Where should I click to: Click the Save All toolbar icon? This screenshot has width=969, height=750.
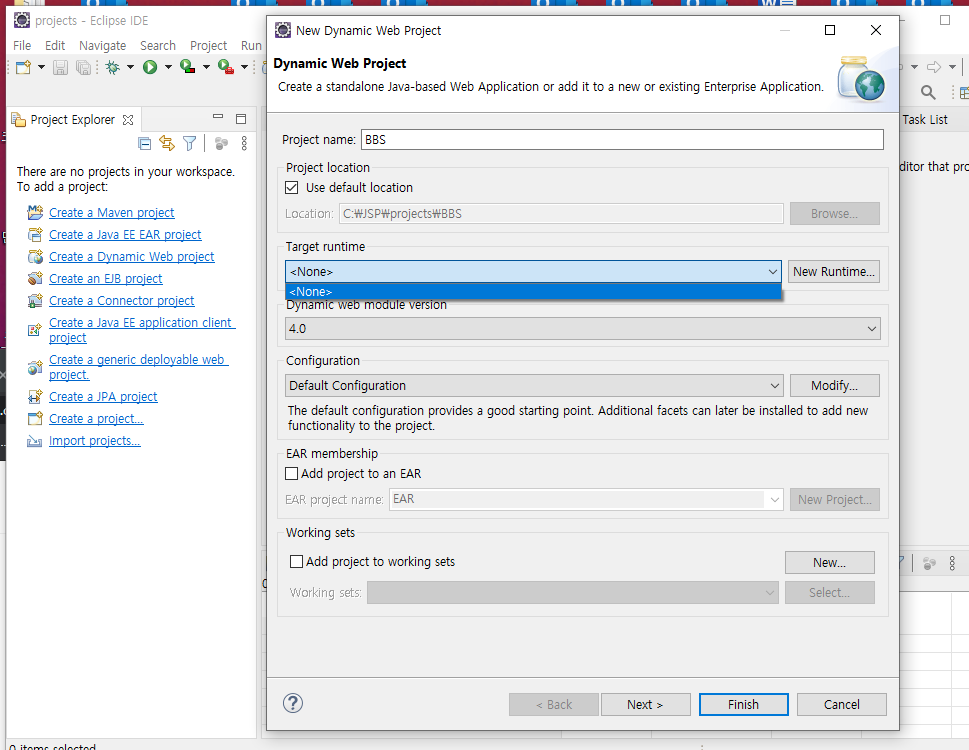click(83, 67)
